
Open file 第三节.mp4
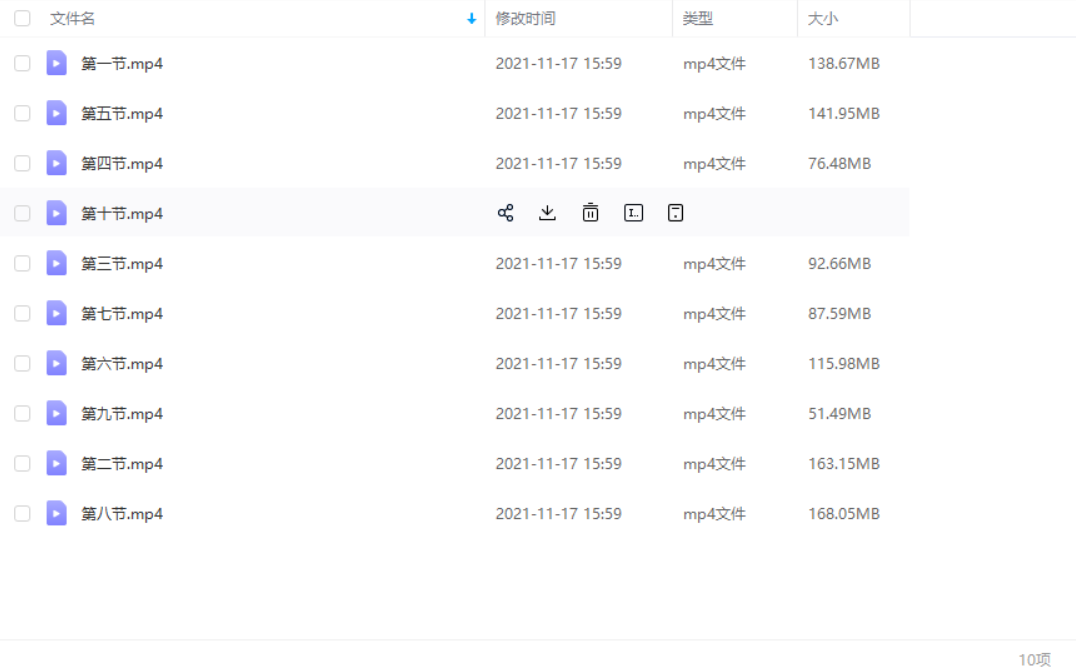tap(122, 264)
